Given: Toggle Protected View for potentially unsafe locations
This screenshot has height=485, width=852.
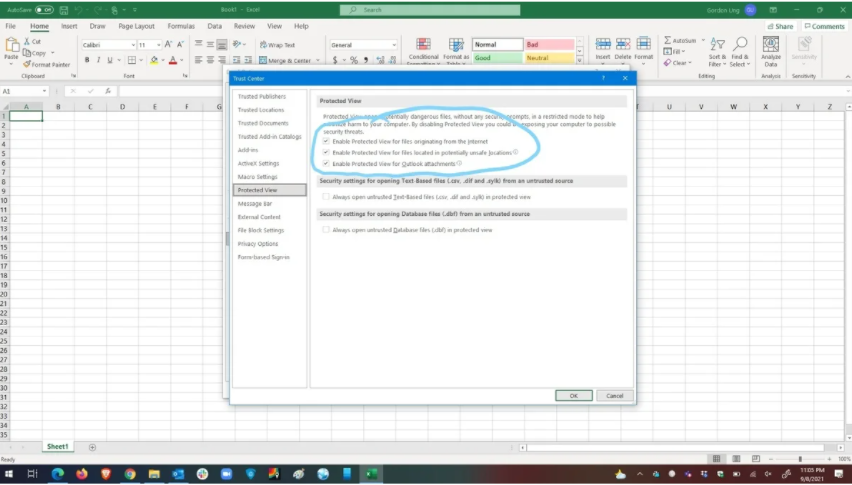Looking at the screenshot, I should coord(326,152).
